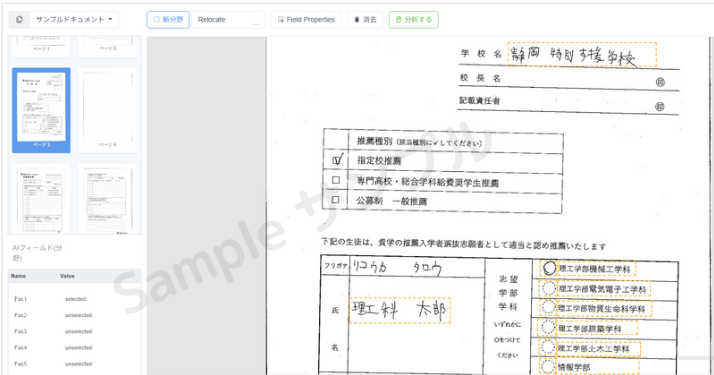Expand the Relocate dropdown field
This screenshot has width=714, height=375.
click(x=228, y=20)
